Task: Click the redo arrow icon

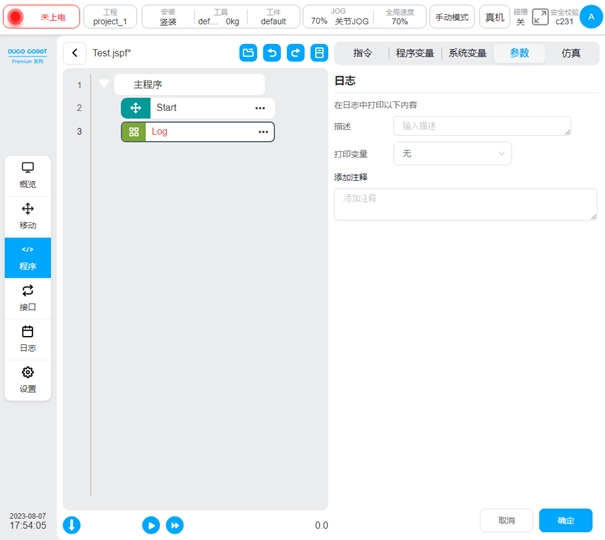Action: tap(295, 53)
